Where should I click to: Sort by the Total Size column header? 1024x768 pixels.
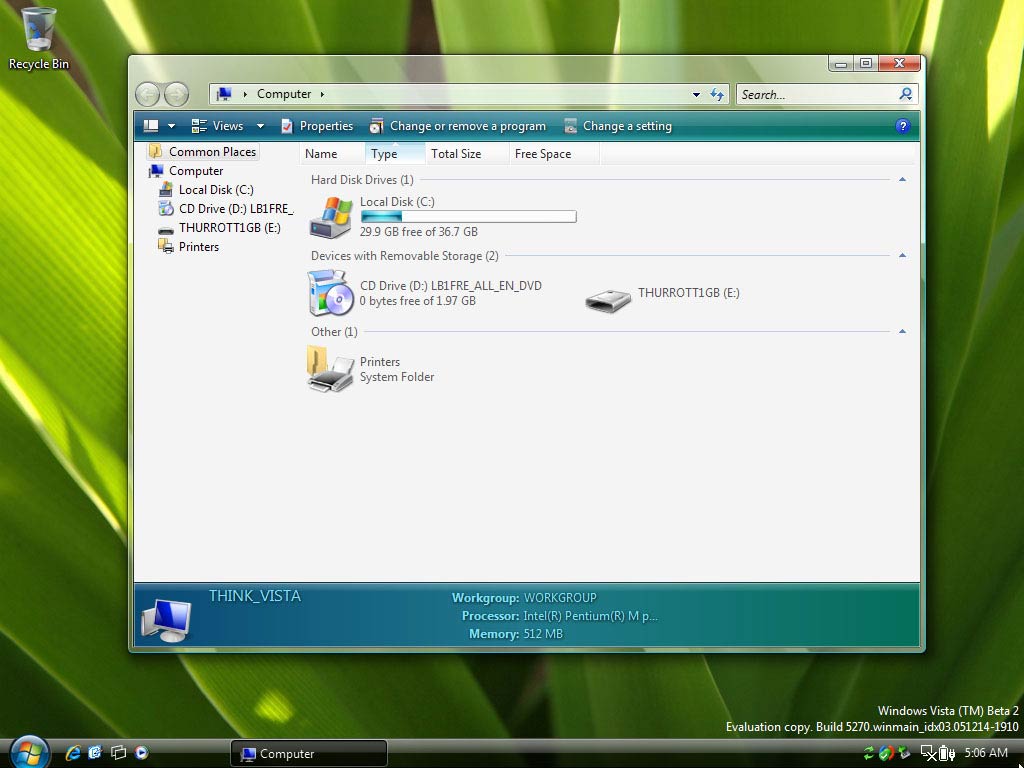(466, 154)
